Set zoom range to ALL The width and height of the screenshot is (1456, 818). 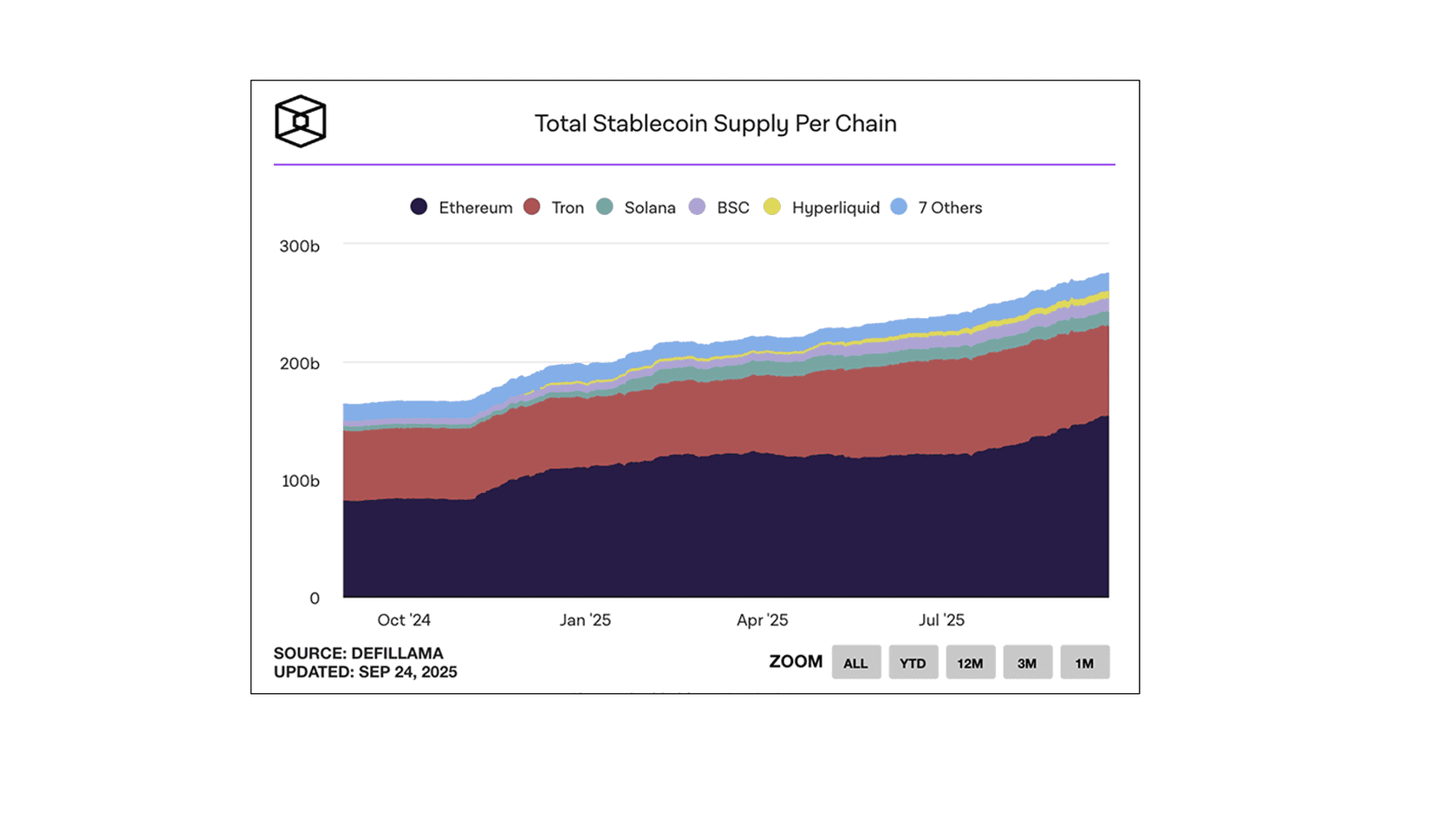(x=855, y=663)
